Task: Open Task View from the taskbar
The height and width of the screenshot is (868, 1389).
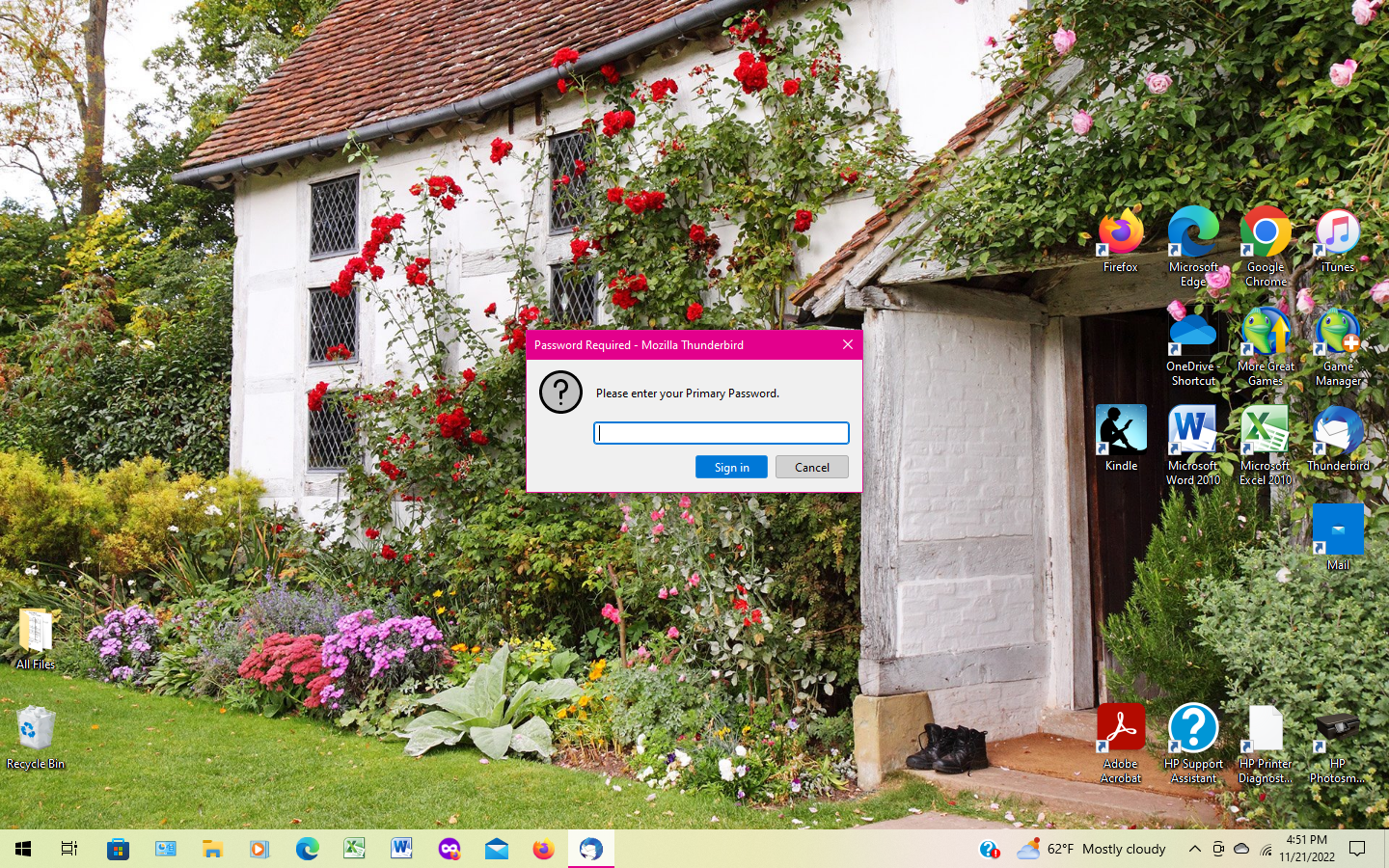Action: point(69,849)
